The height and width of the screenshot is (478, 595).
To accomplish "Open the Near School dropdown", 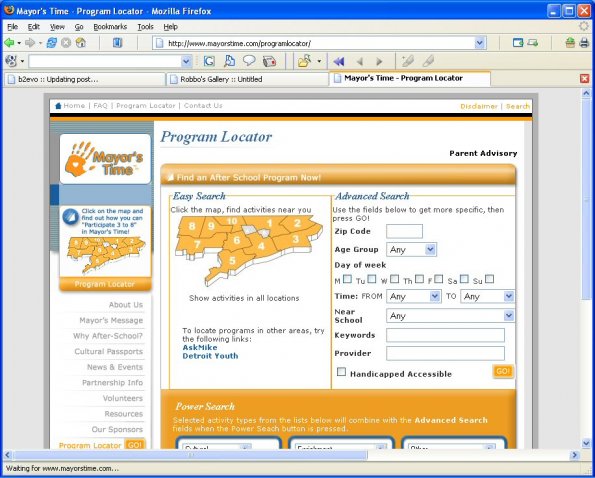I will coord(450,316).
